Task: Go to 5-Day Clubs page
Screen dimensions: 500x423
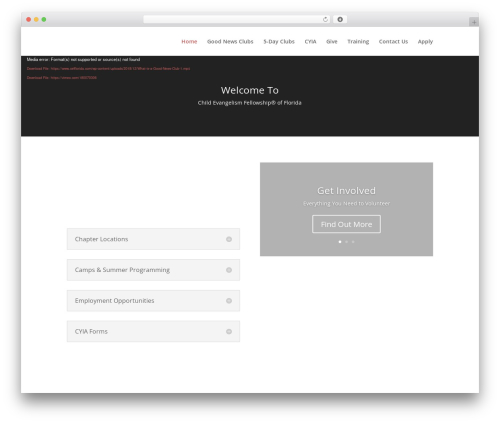Action: (279, 41)
